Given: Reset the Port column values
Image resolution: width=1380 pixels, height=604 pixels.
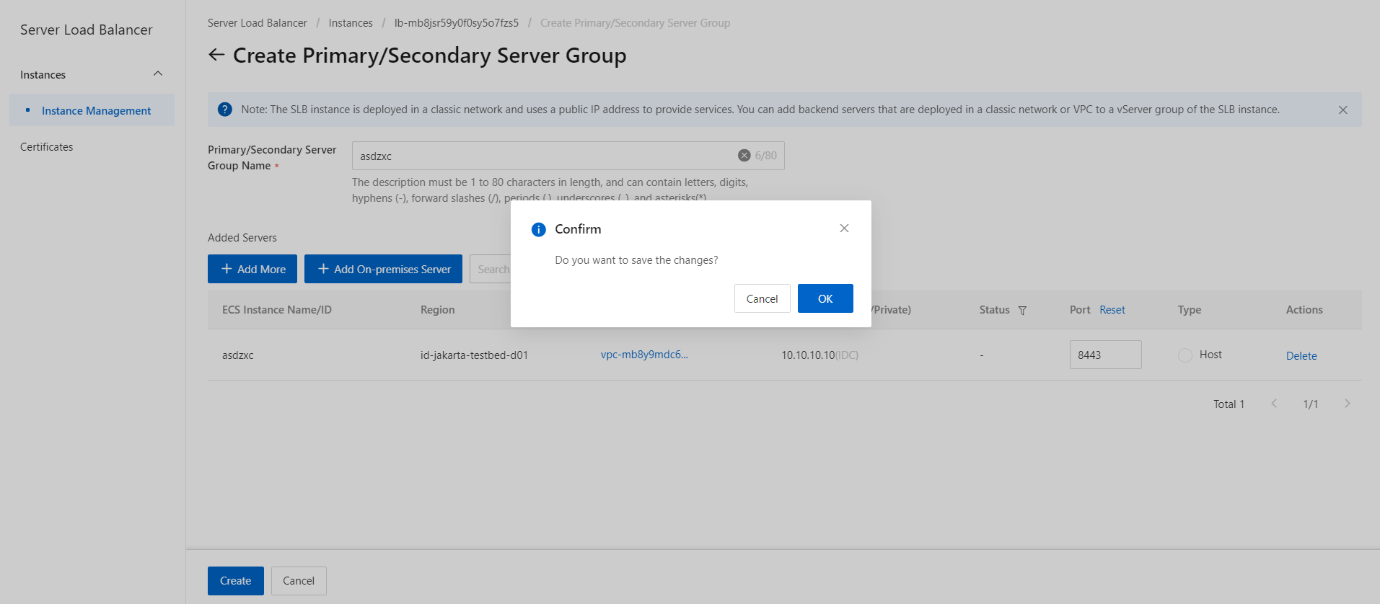Looking at the screenshot, I should 1112,310.
